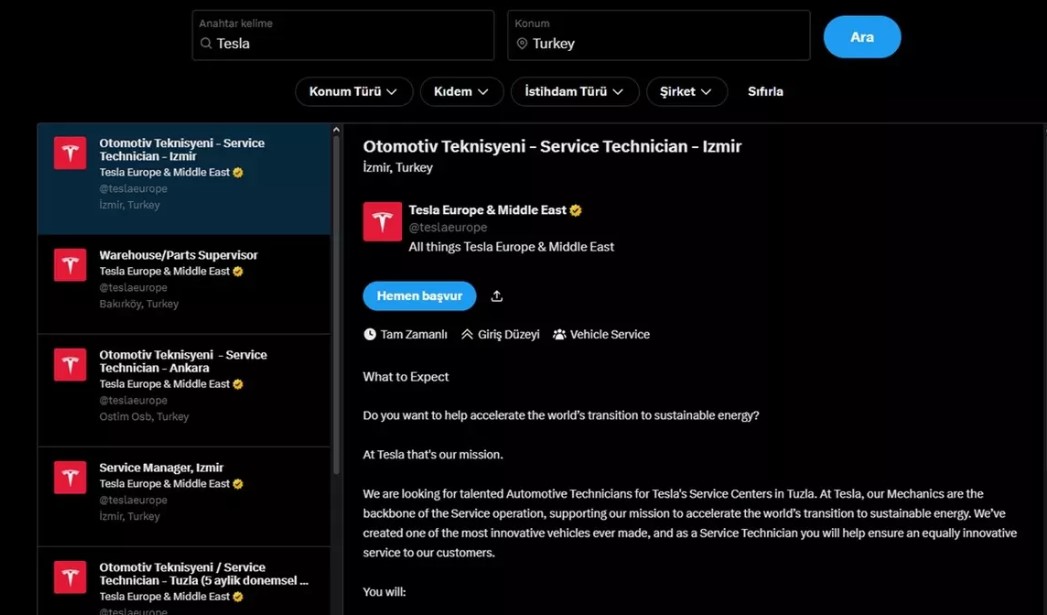Click the clock icon beside Tam Zamanlı
This screenshot has width=1047, height=615.
pyautogui.click(x=370, y=335)
